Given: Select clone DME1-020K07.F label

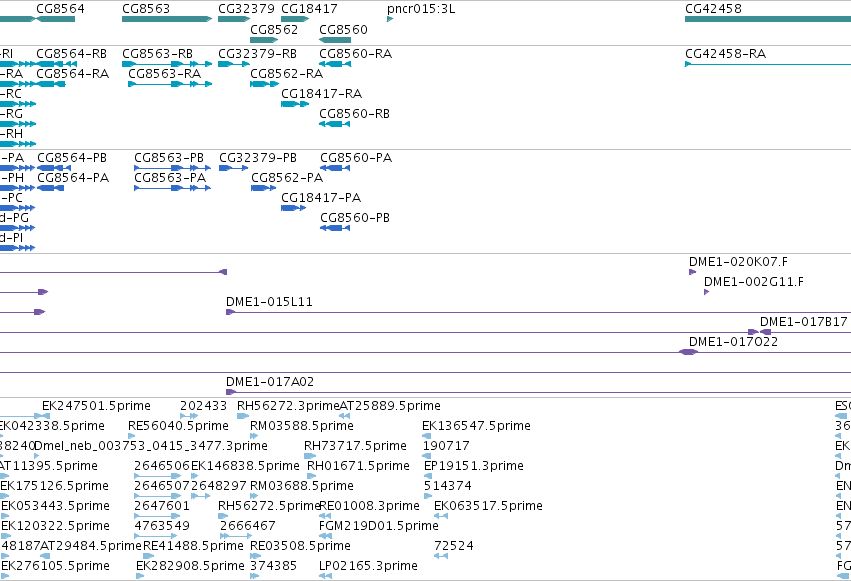Looking at the screenshot, I should tap(738, 261).
